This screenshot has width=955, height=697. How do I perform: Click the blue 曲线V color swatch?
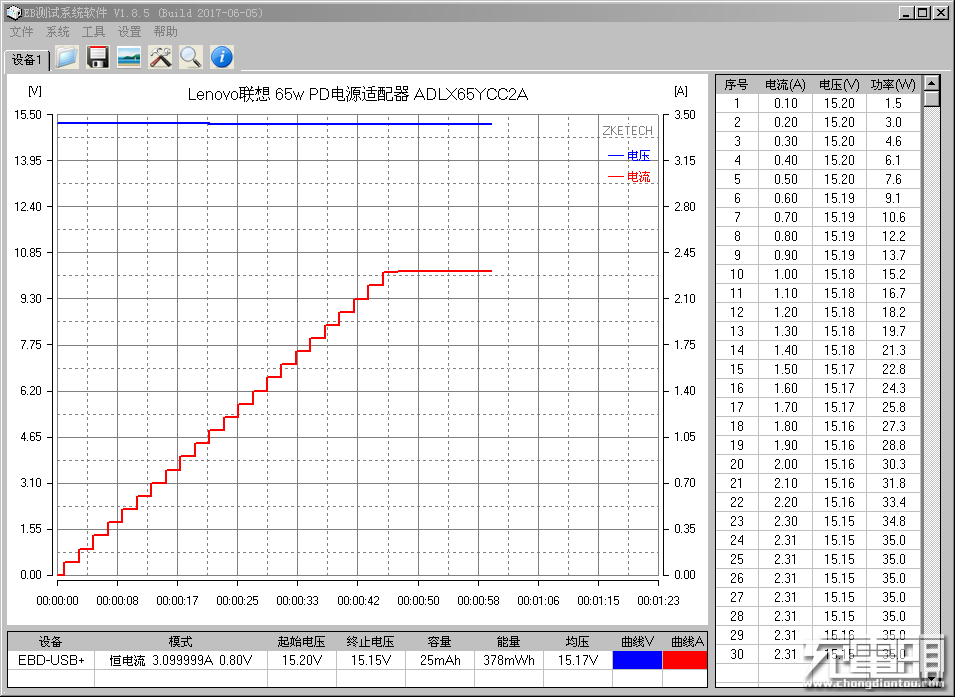(x=637, y=660)
